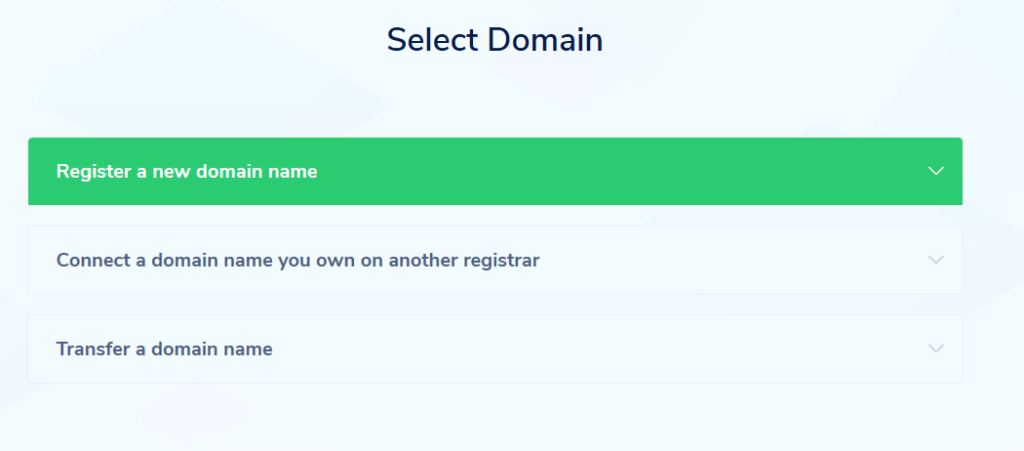The height and width of the screenshot is (451, 1024).
Task: Click Connect a domain name you own label
Action: (298, 260)
